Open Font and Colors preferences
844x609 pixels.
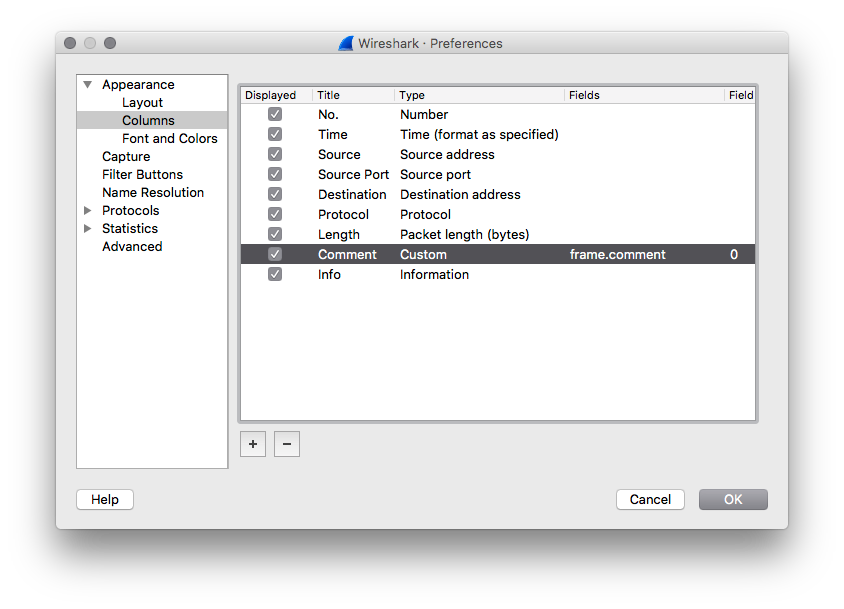170,138
